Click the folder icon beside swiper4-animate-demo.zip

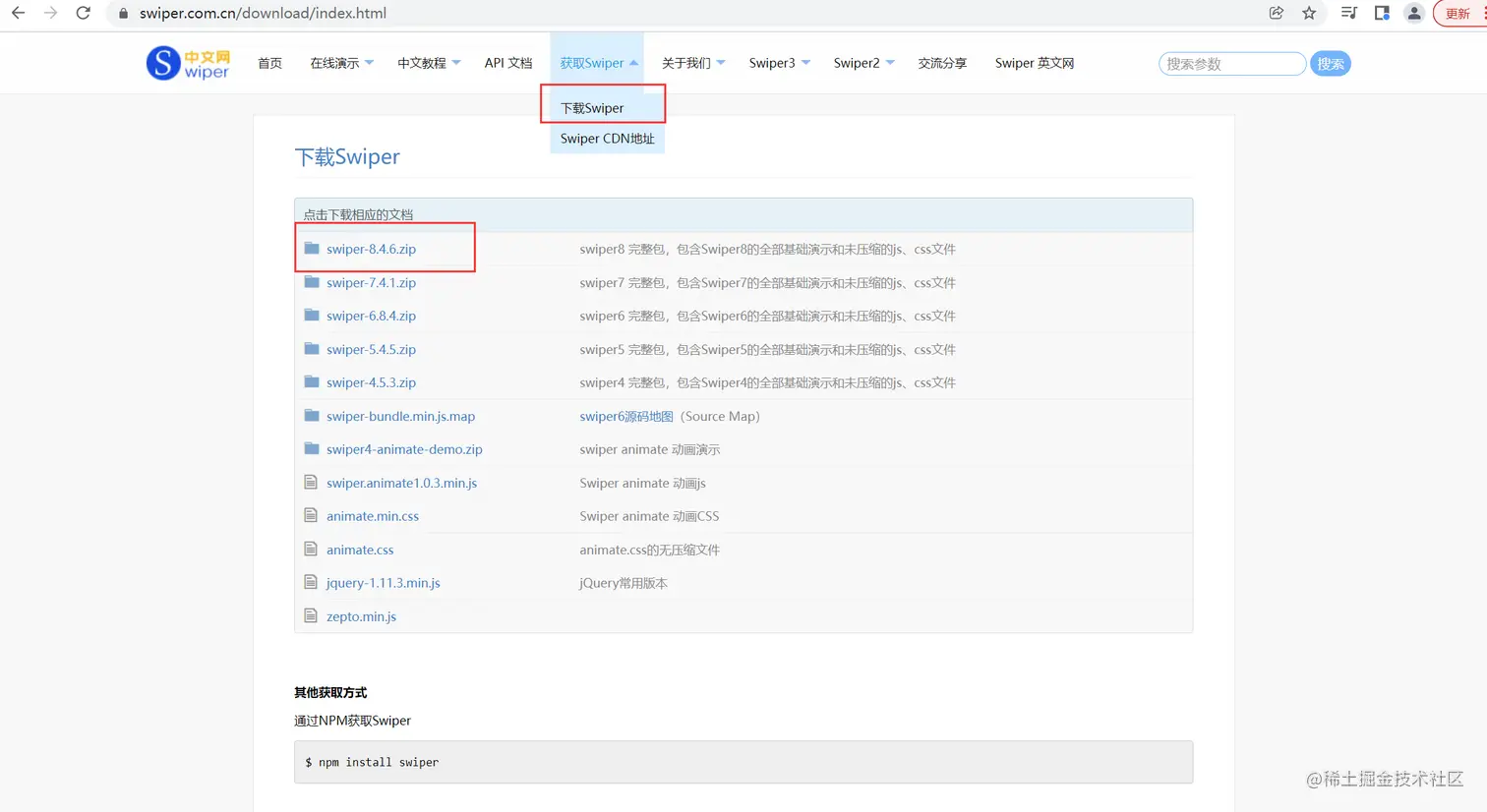coord(312,448)
